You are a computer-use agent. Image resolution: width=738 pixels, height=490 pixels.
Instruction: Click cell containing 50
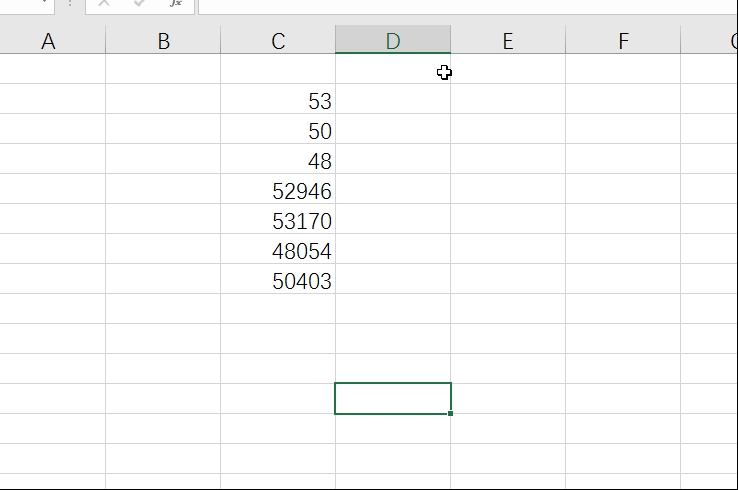tap(278, 129)
